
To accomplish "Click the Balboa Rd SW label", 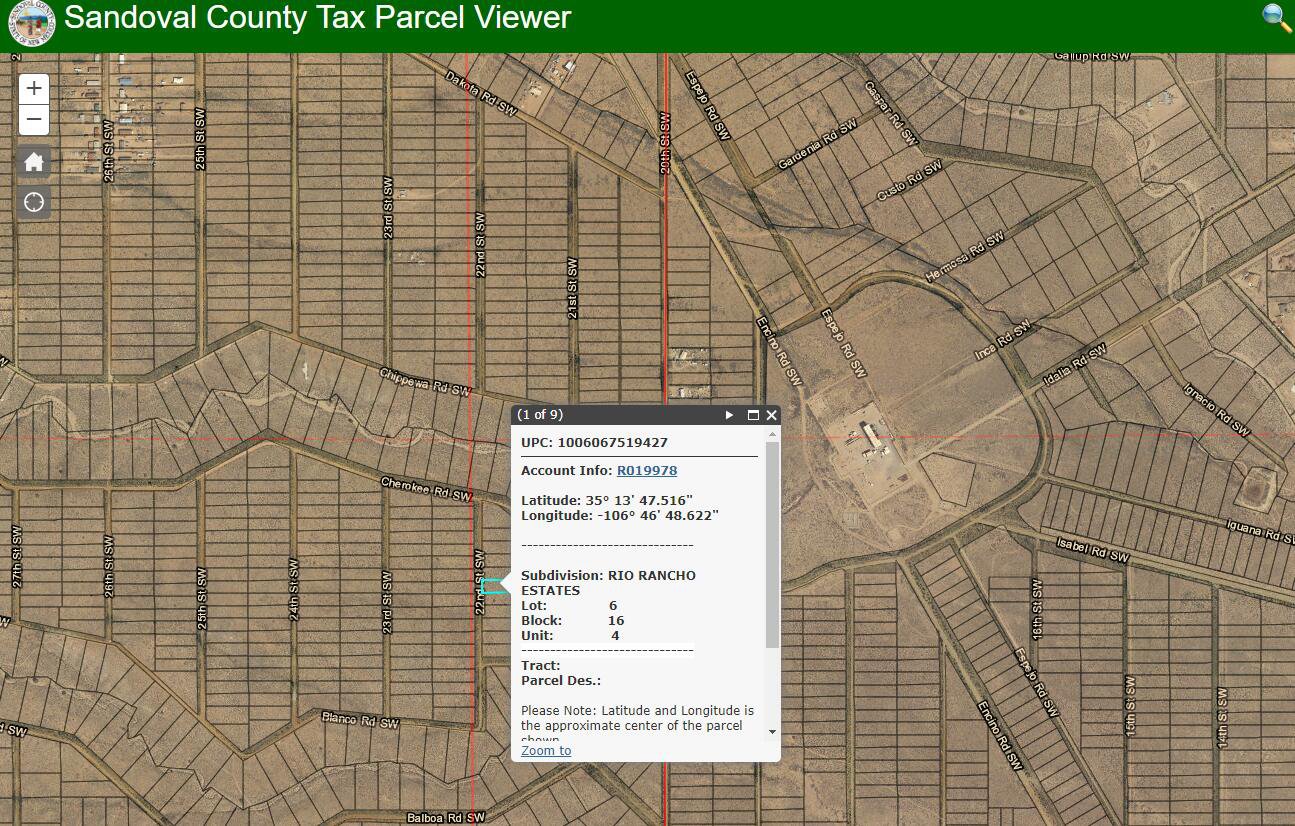I will (446, 818).
